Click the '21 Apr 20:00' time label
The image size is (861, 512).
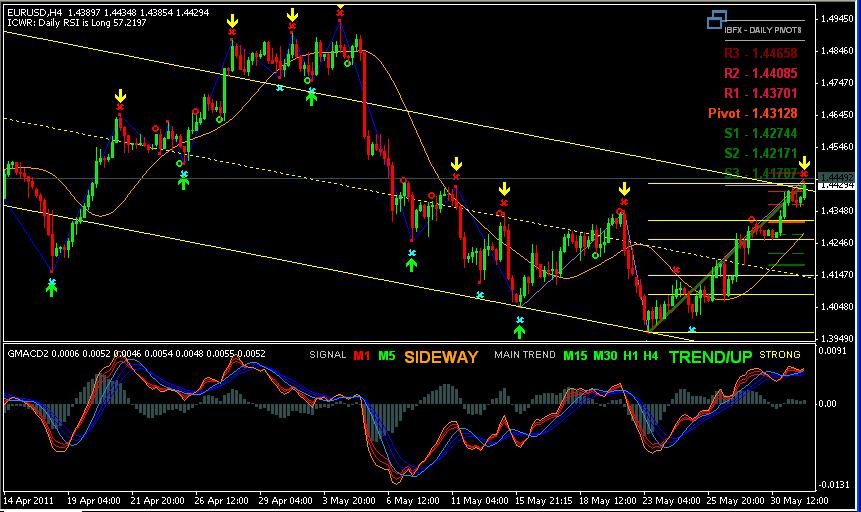tap(158, 500)
